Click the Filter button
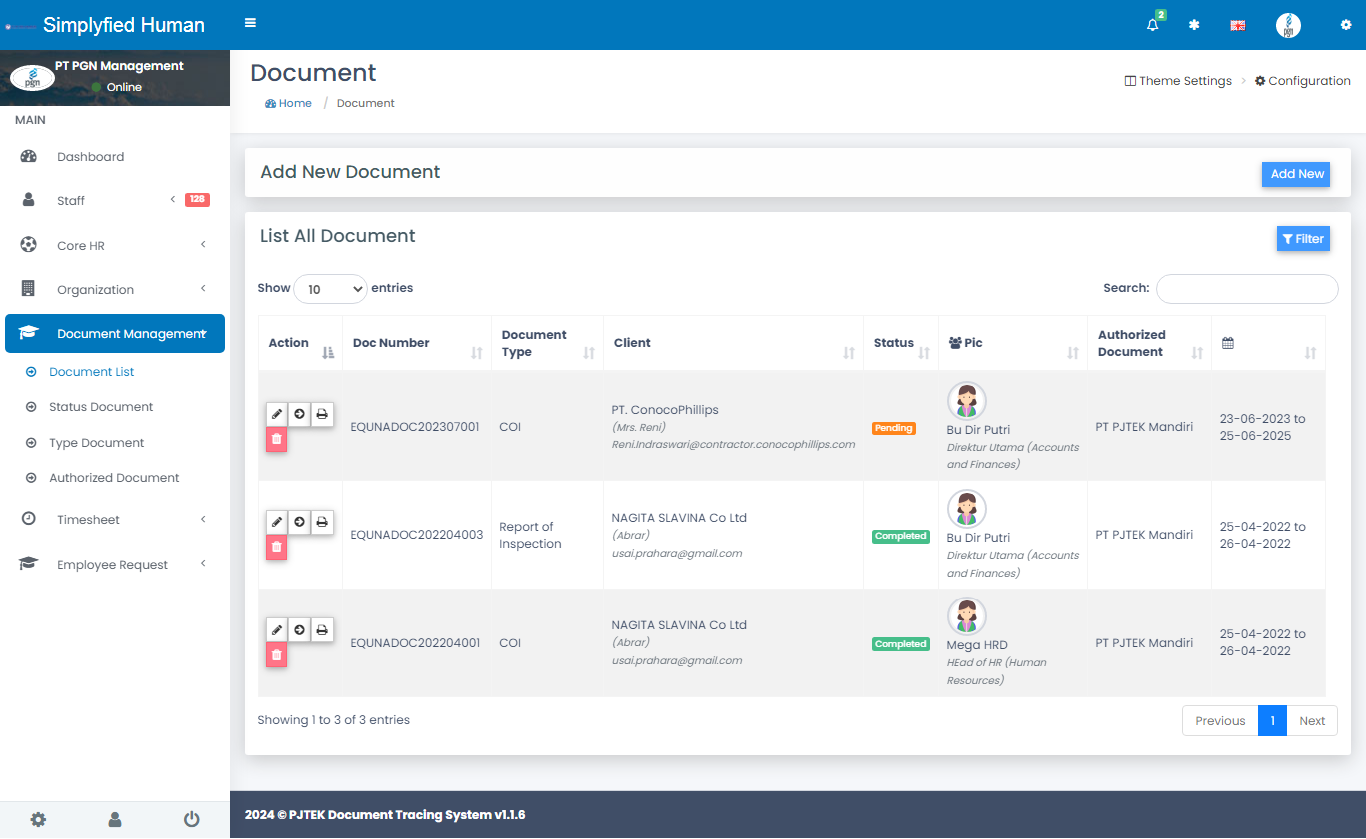1366x839 pixels. 1303,239
